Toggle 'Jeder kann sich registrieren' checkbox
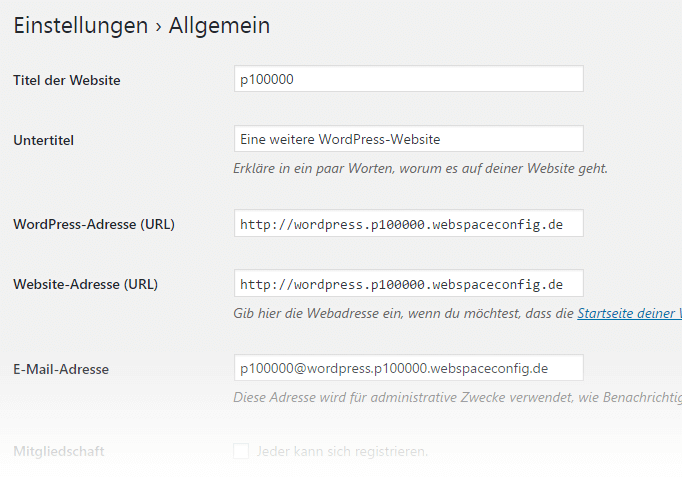 241,451
